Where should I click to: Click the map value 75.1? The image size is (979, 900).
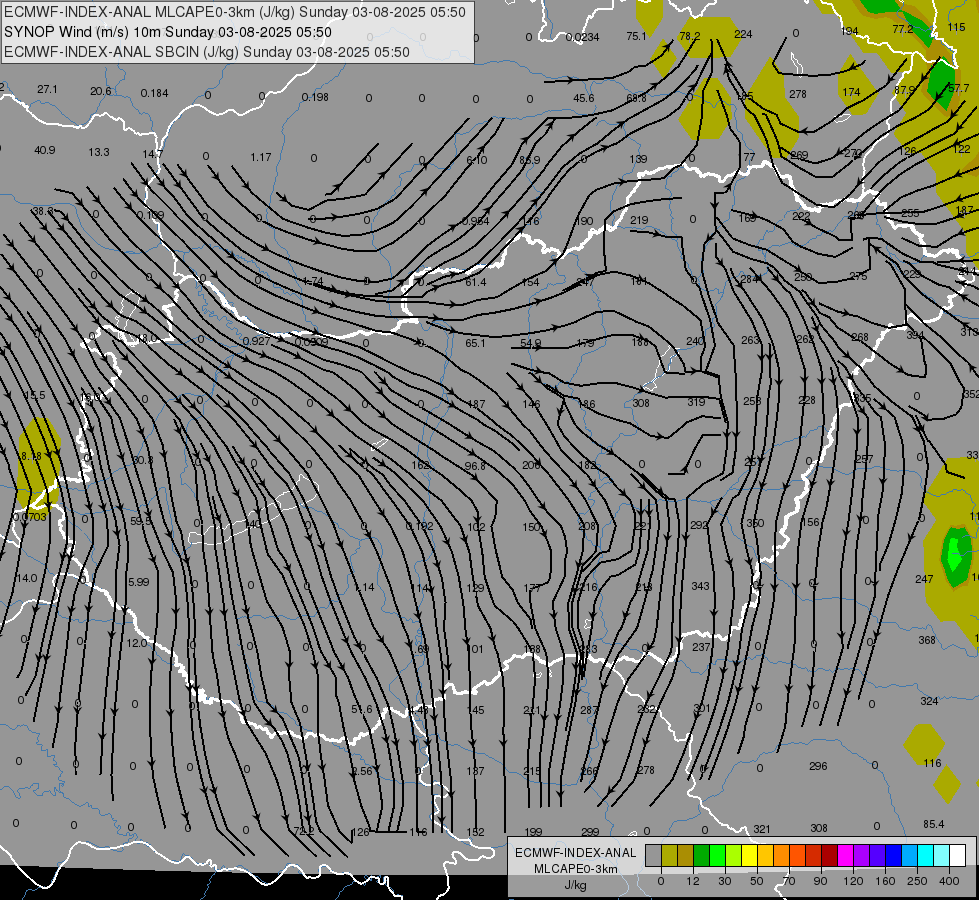click(636, 36)
